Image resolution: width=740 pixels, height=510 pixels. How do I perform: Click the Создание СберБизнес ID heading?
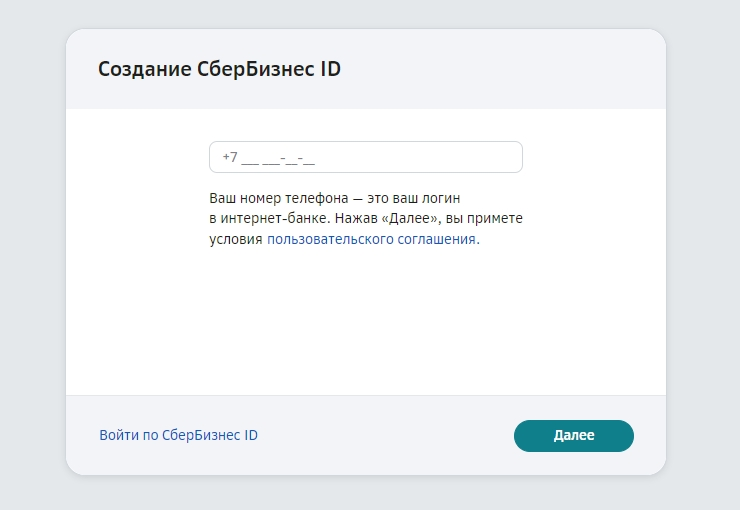click(219, 69)
